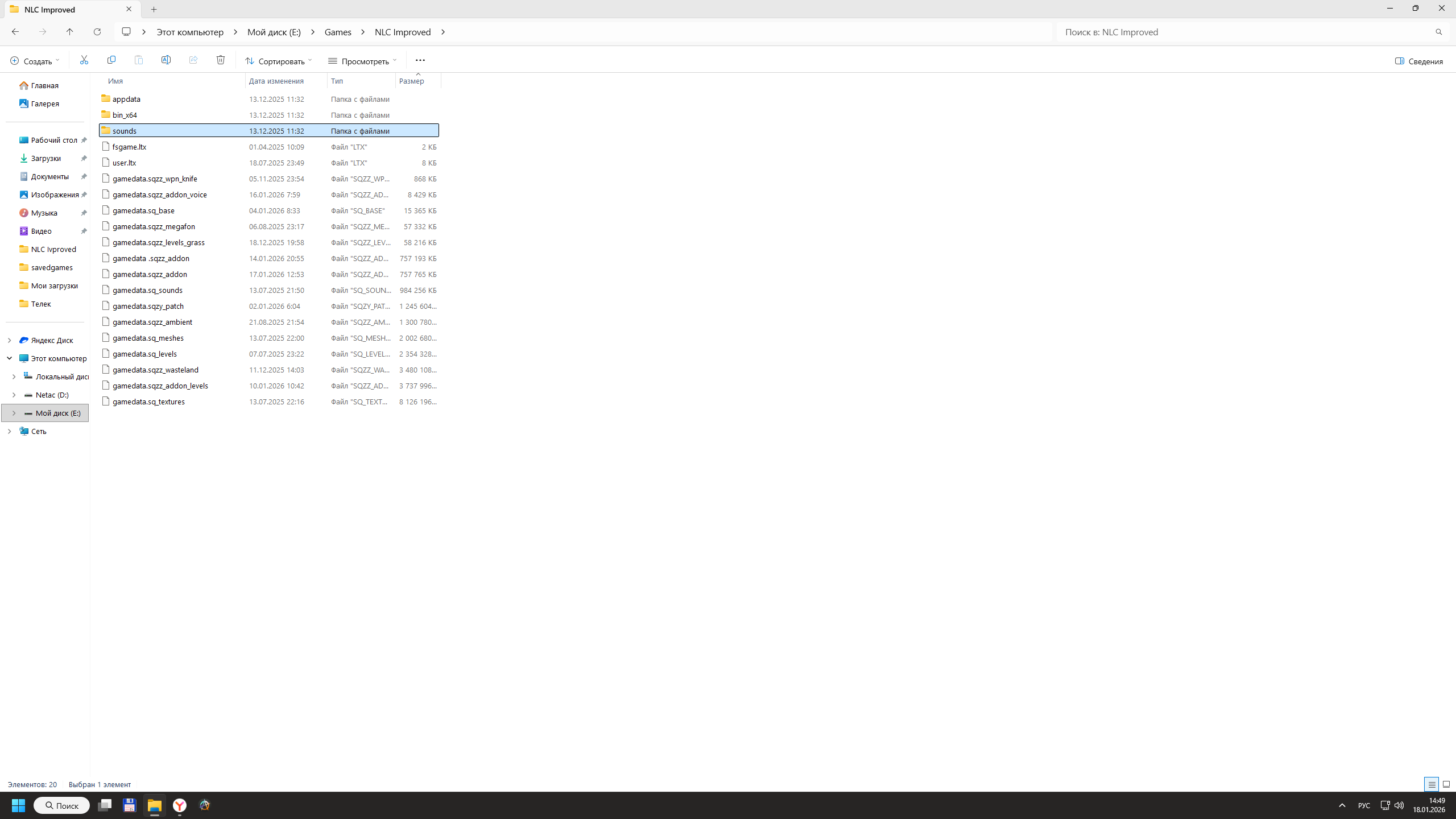This screenshot has height=819, width=1456.
Task: Click the Rename icon in toolbar
Action: tap(166, 60)
